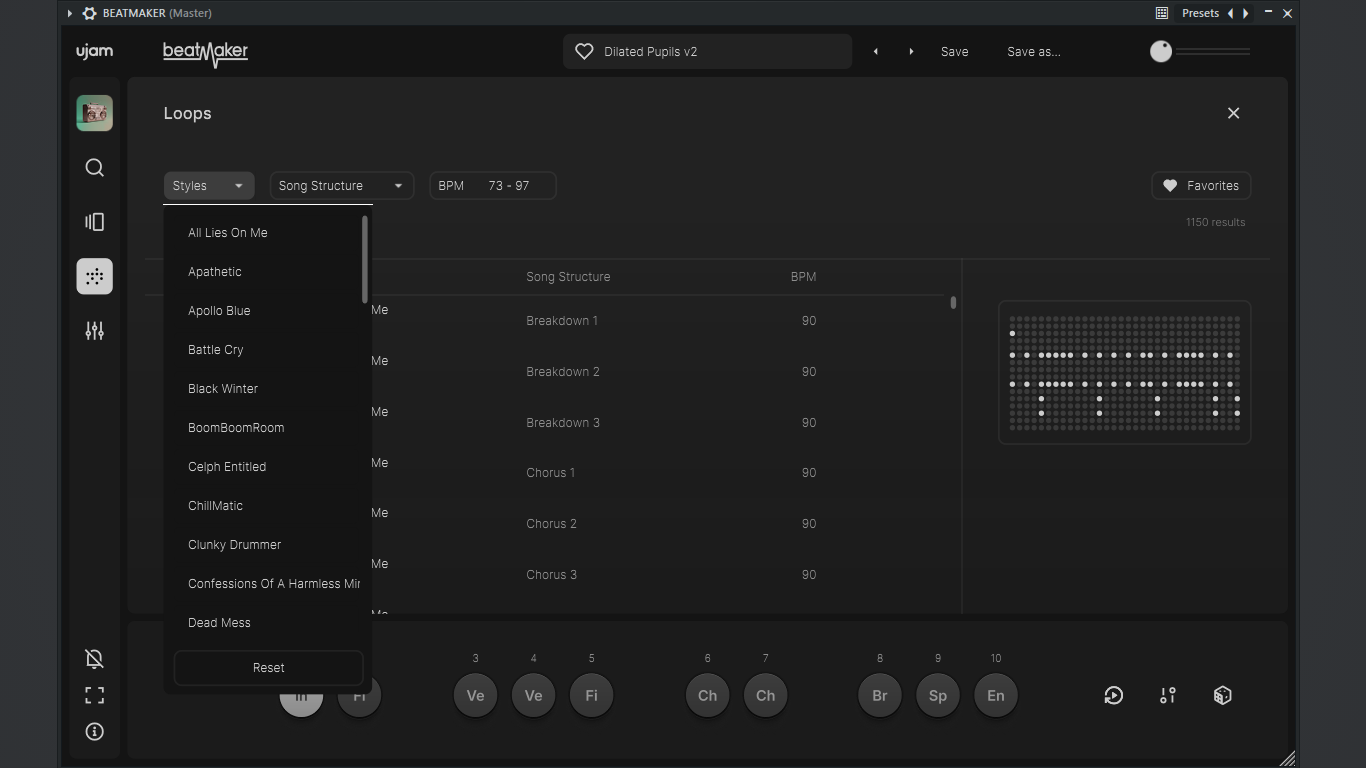Click host next preset arrow in title bar
Screen dimensions: 1366x768
(x=1245, y=13)
